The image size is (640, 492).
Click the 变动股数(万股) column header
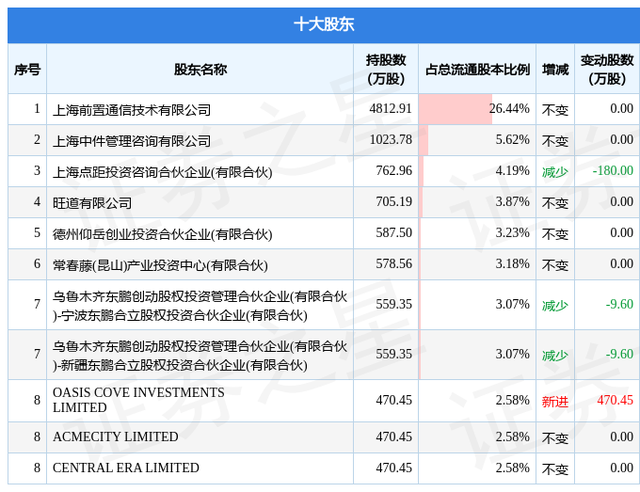point(607,69)
